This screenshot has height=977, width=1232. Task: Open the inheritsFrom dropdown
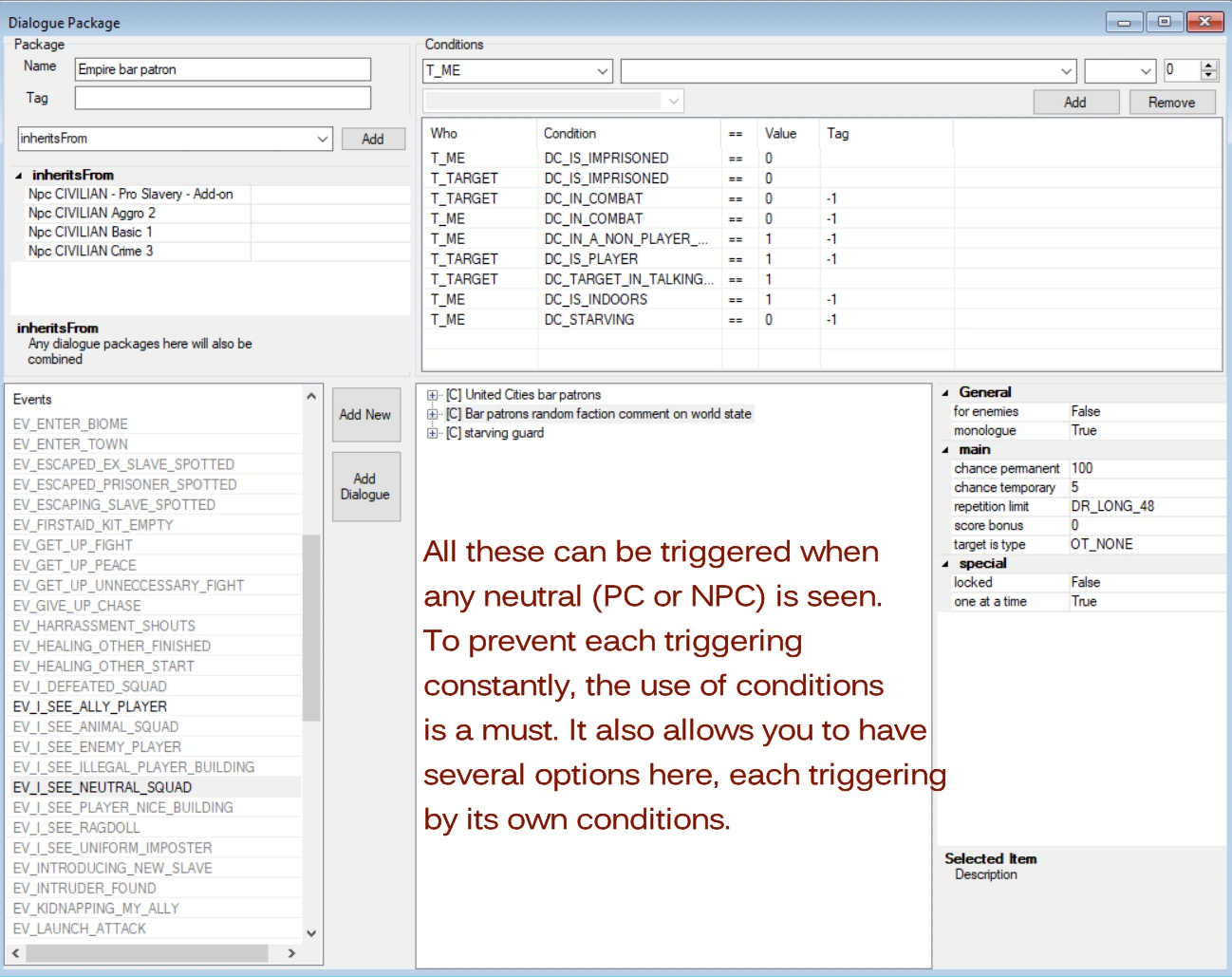coord(323,139)
